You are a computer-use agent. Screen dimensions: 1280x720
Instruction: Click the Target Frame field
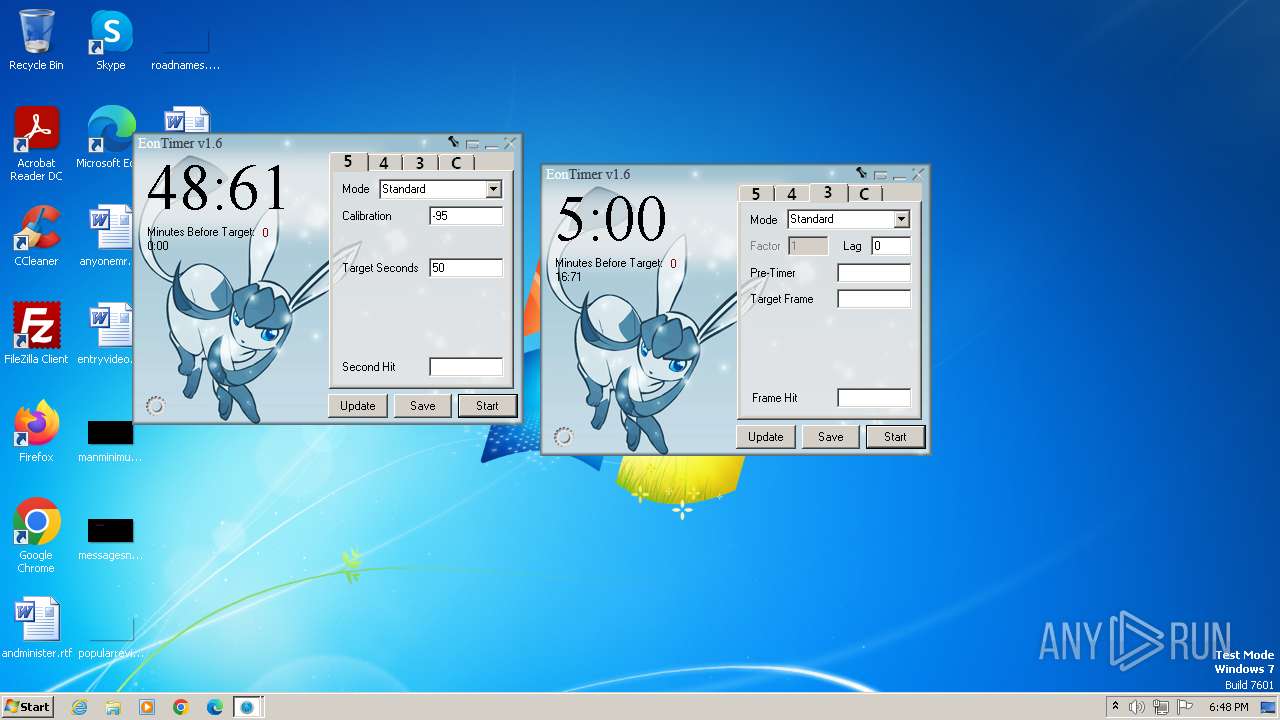pos(874,299)
